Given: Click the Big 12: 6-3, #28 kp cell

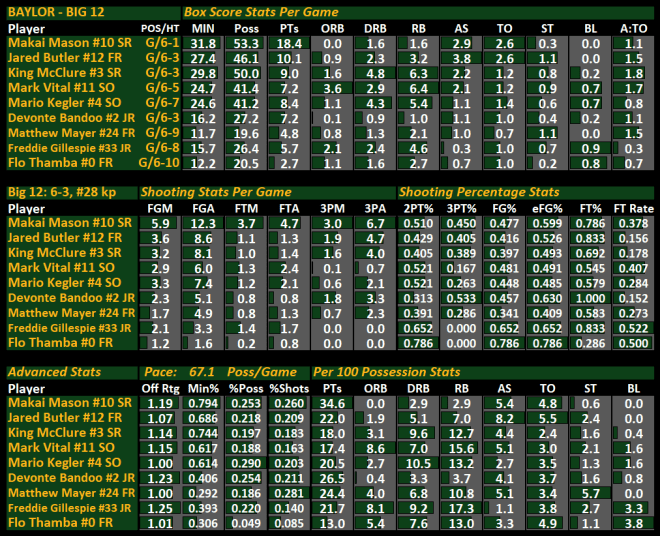Looking at the screenshot, I should (72, 192).
